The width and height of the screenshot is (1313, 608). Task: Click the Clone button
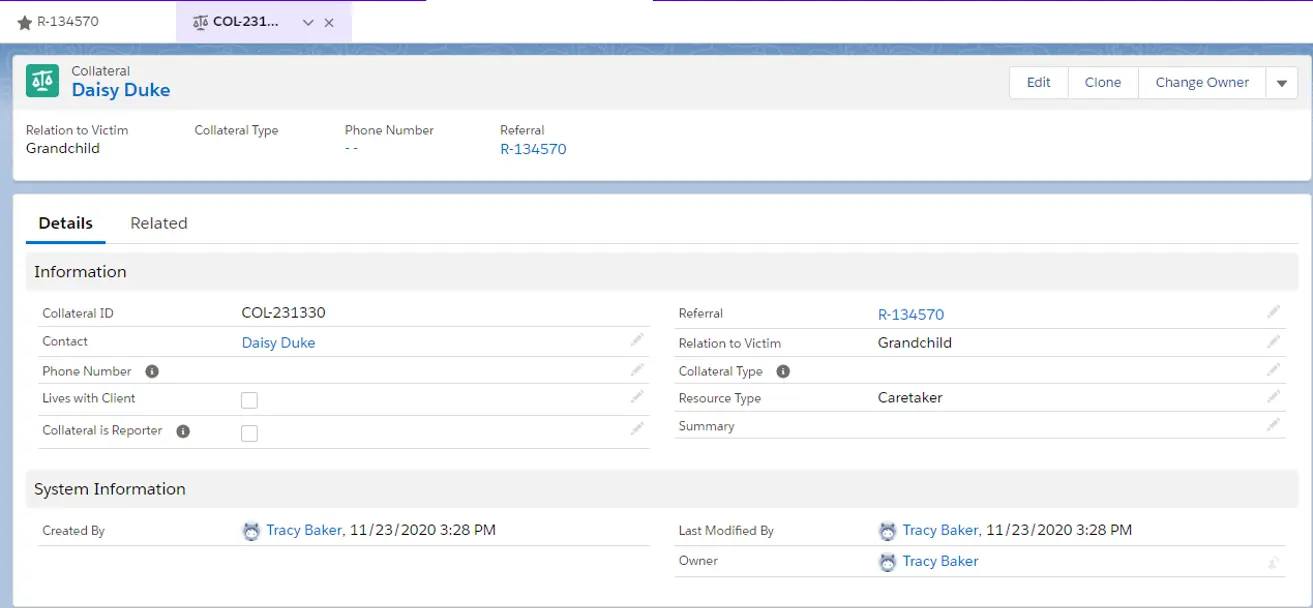(x=1103, y=83)
